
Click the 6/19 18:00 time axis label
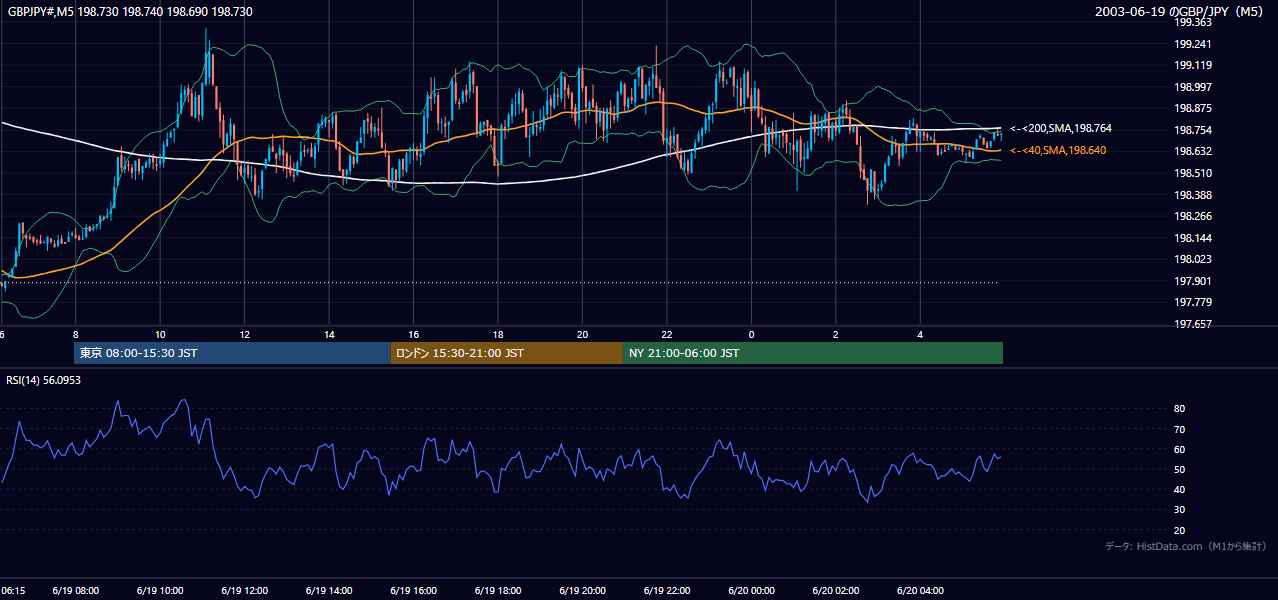[498, 591]
